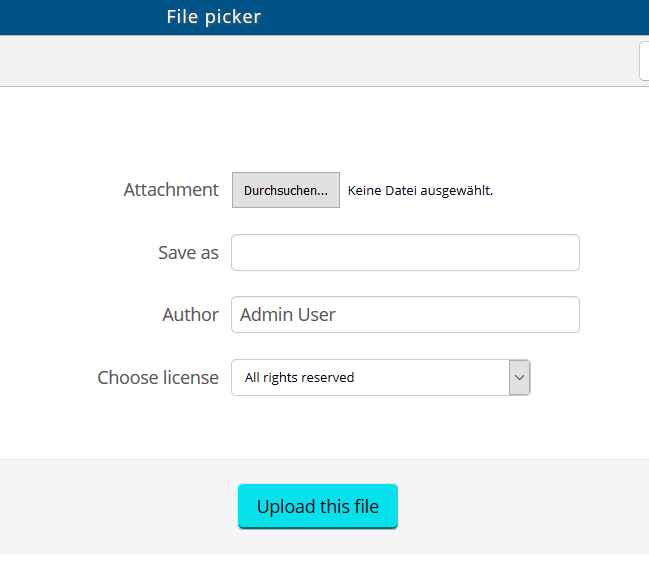Screen dimensions: 649x571
Task: Click the blue File picker header bar
Action: click(x=450, y=17)
